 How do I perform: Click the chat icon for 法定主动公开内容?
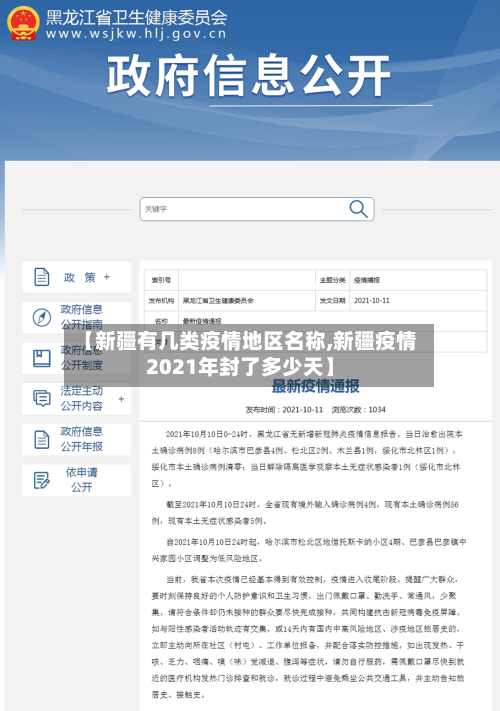[x=42, y=399]
